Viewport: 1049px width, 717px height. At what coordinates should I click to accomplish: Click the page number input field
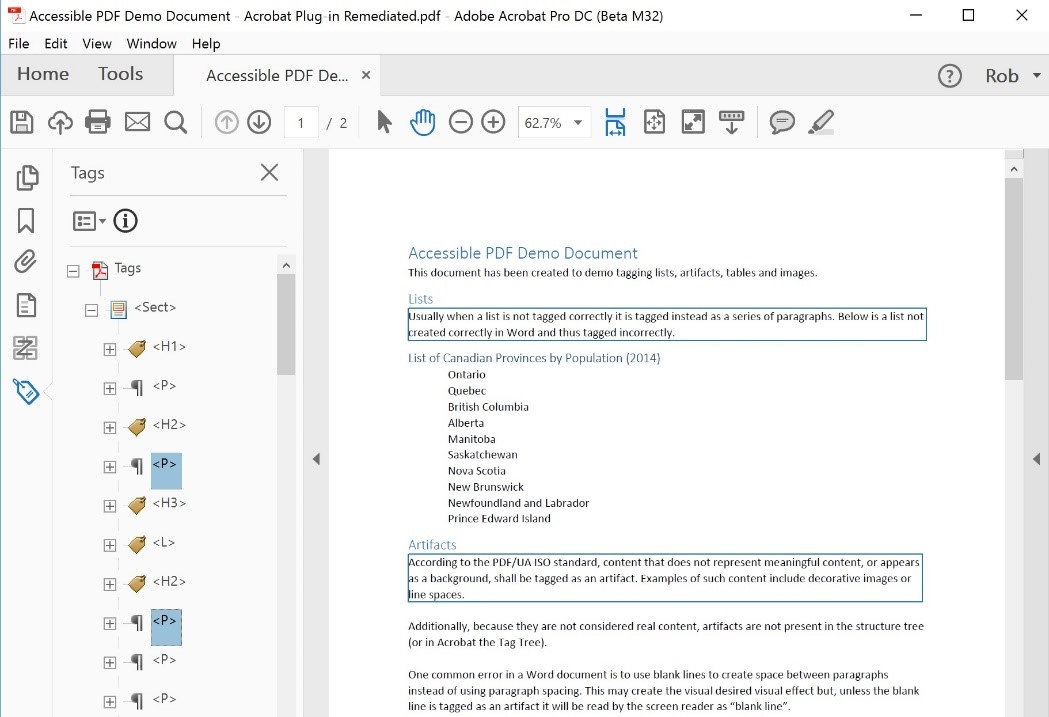(x=301, y=123)
